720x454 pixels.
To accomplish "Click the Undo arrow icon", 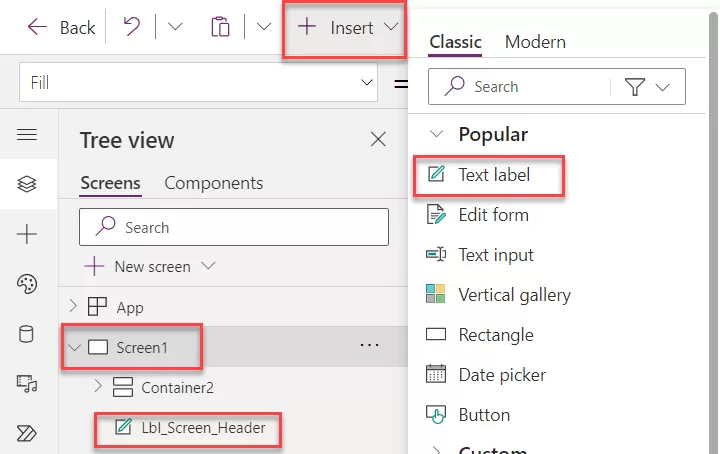I will tap(132, 27).
